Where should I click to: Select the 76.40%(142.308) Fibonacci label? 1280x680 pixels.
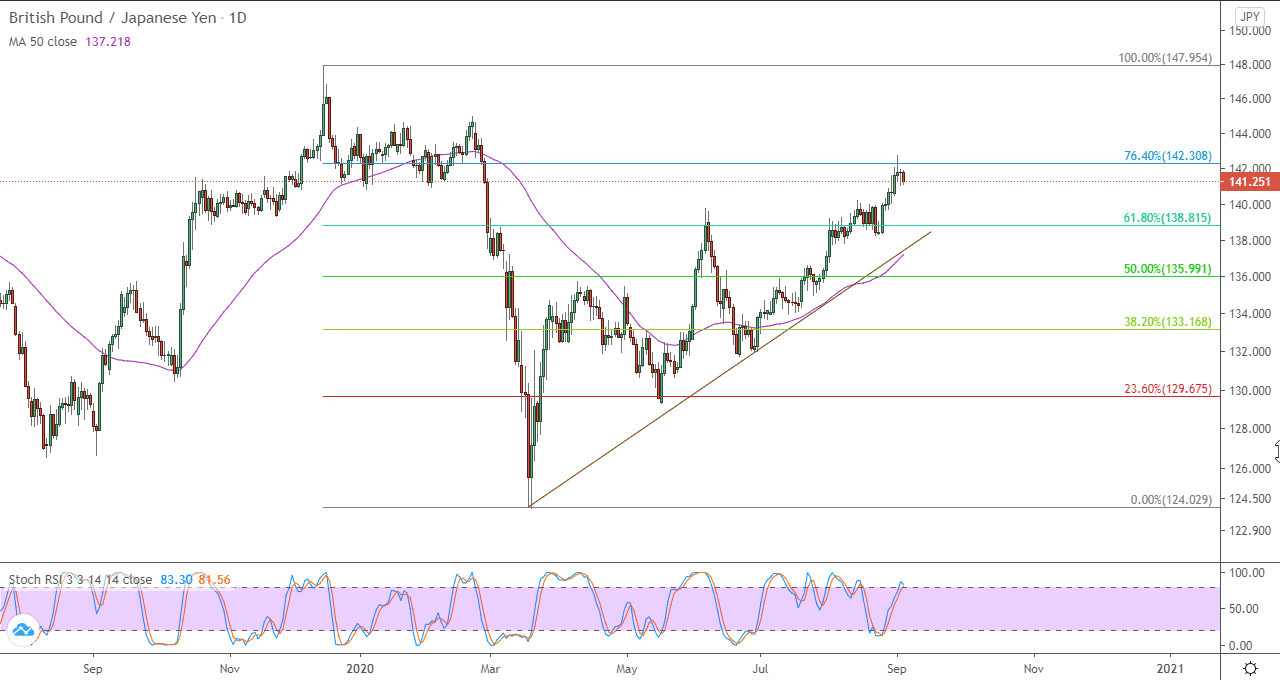pyautogui.click(x=1168, y=156)
